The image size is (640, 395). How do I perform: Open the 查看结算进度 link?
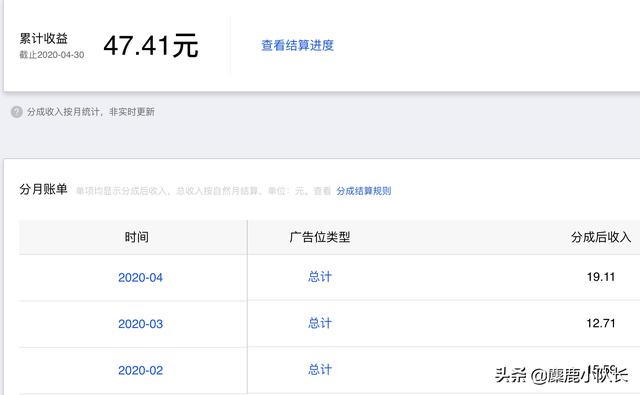(x=297, y=45)
